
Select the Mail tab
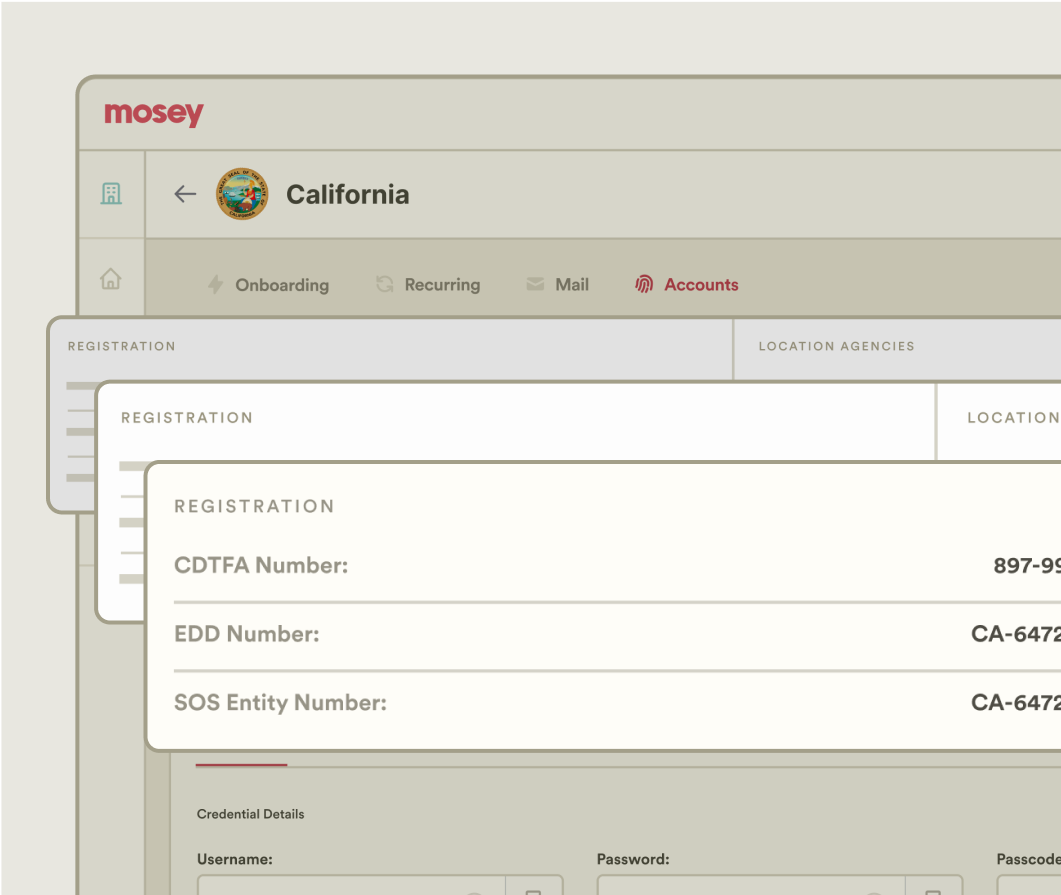pyautogui.click(x=571, y=285)
